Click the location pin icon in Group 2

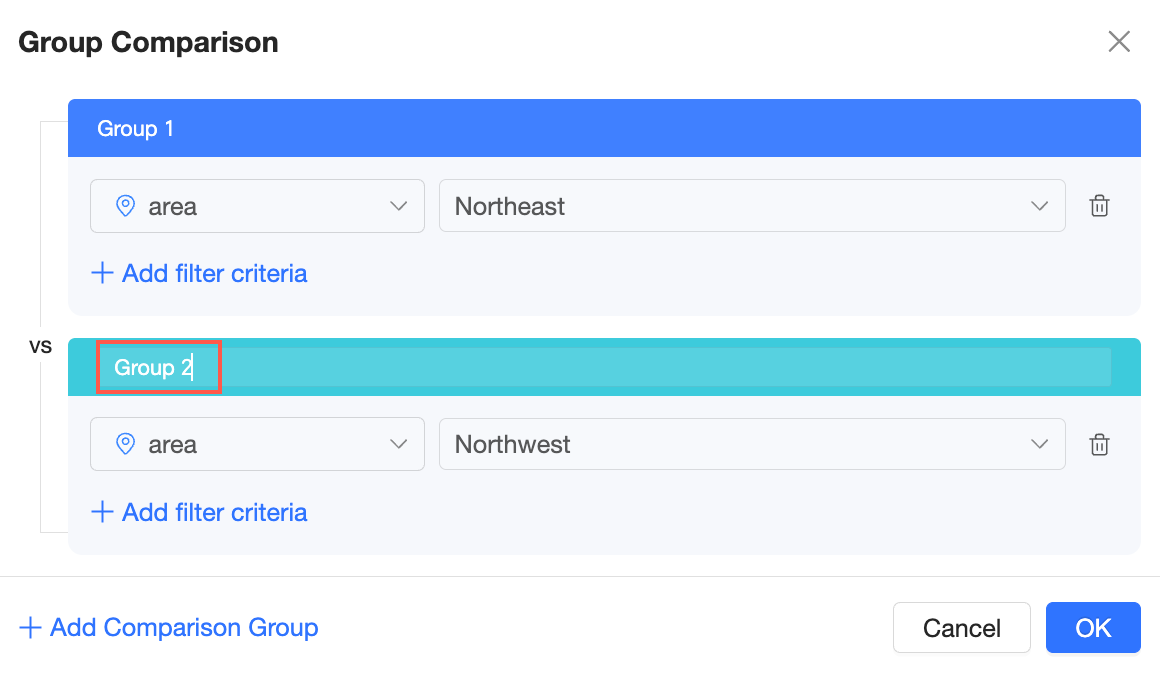126,444
